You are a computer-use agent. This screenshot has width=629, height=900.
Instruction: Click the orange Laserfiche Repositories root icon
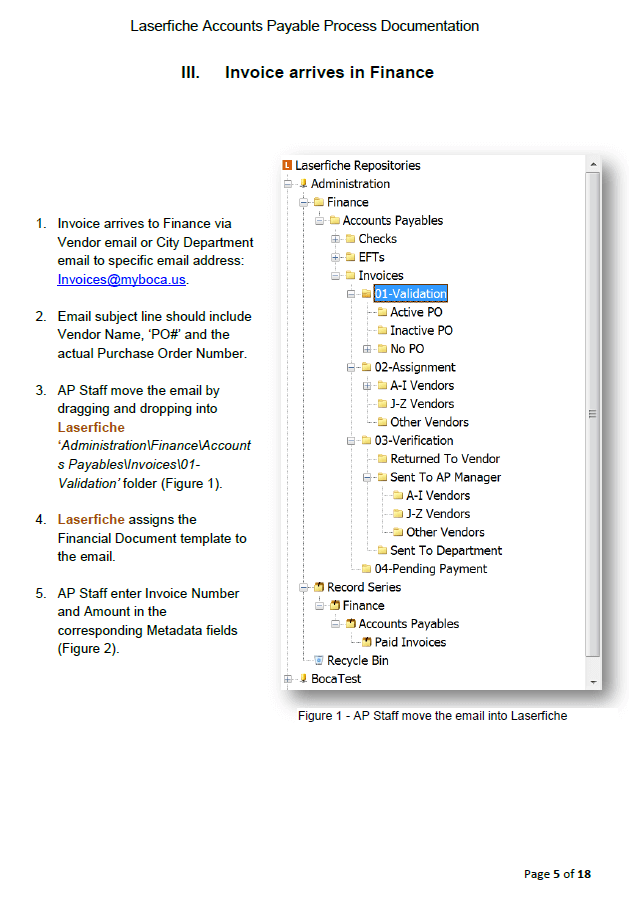(287, 165)
